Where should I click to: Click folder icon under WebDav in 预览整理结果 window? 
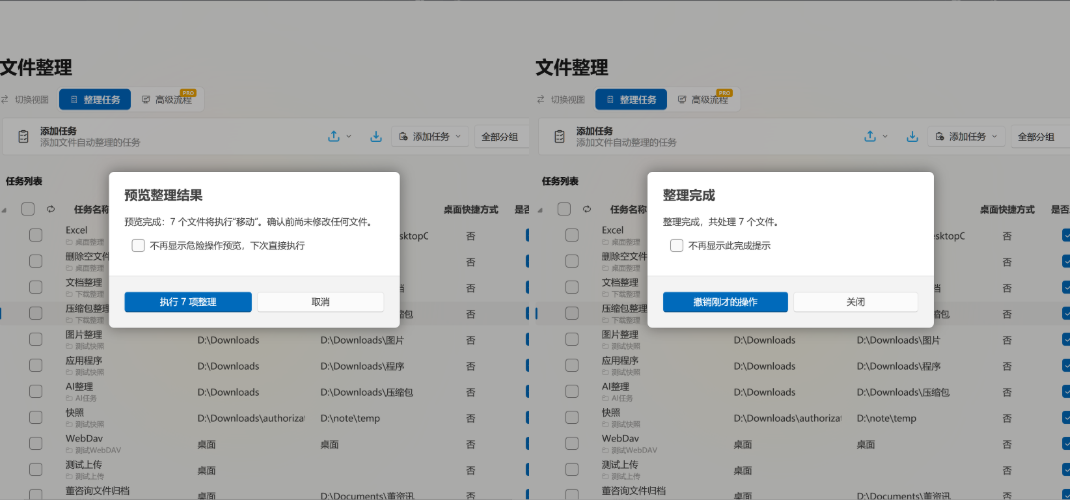click(x=69, y=450)
